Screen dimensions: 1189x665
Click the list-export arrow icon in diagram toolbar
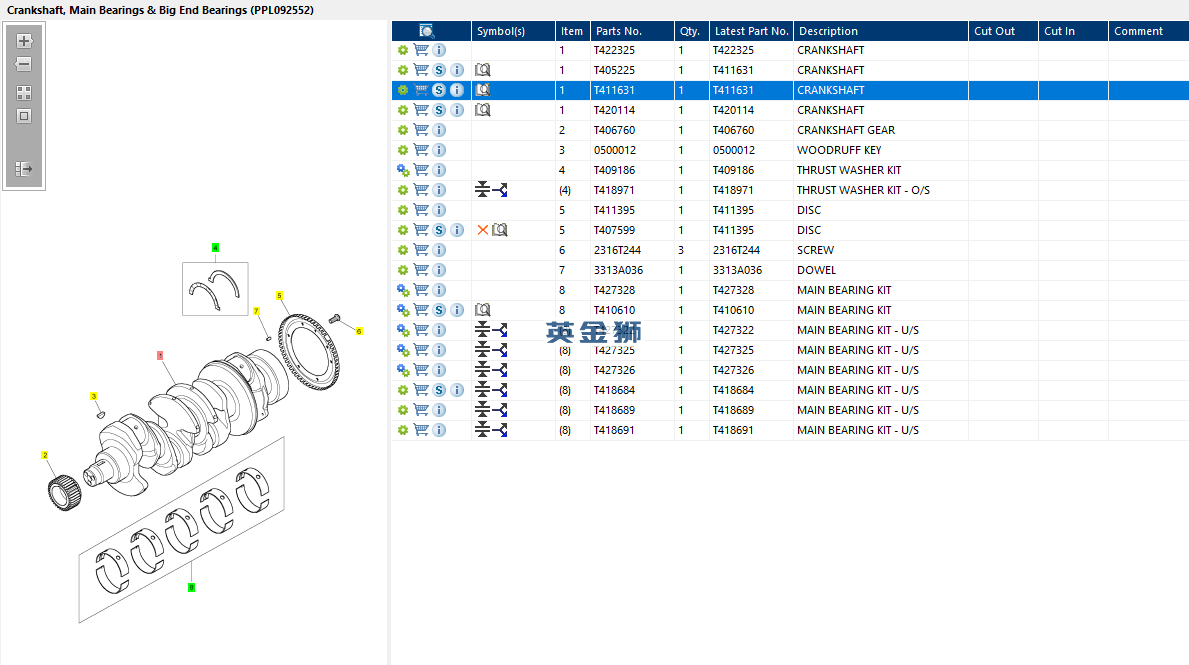coord(24,169)
